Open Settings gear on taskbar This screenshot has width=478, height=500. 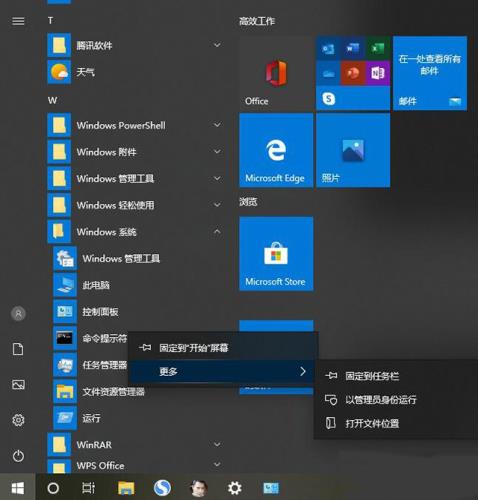click(x=234, y=488)
